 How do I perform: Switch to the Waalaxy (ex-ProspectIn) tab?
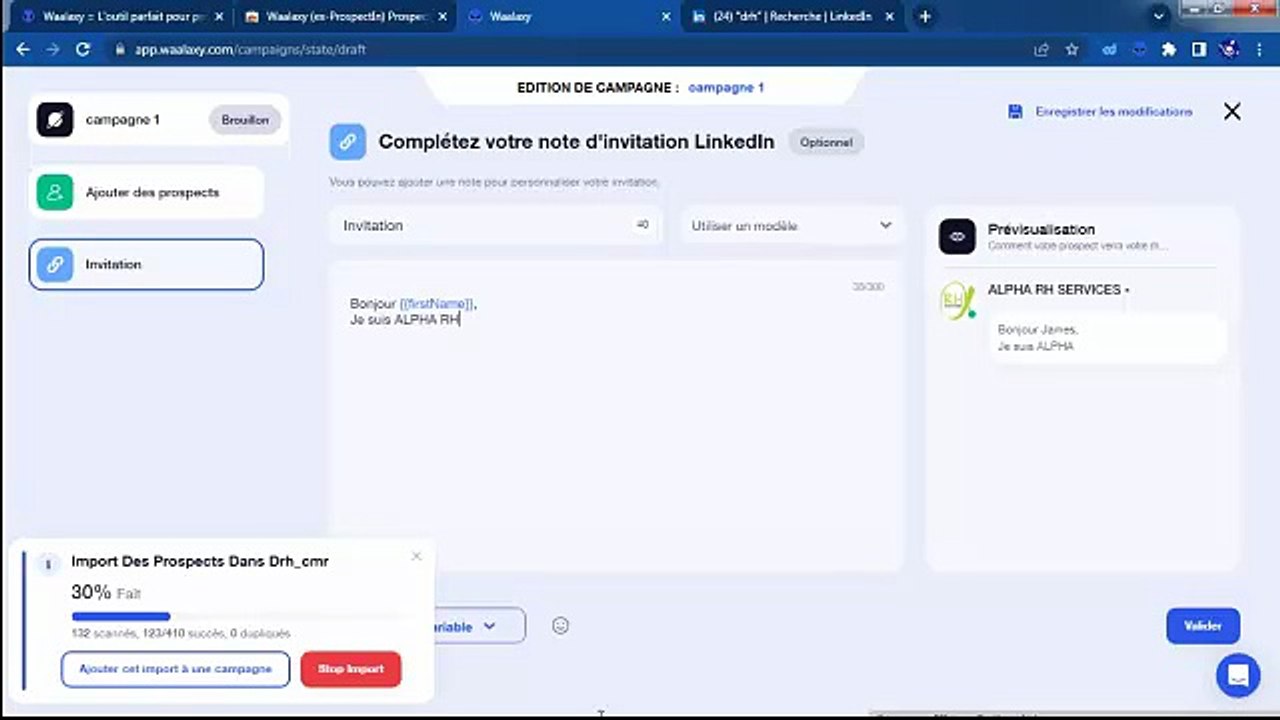pyautogui.click(x=345, y=16)
